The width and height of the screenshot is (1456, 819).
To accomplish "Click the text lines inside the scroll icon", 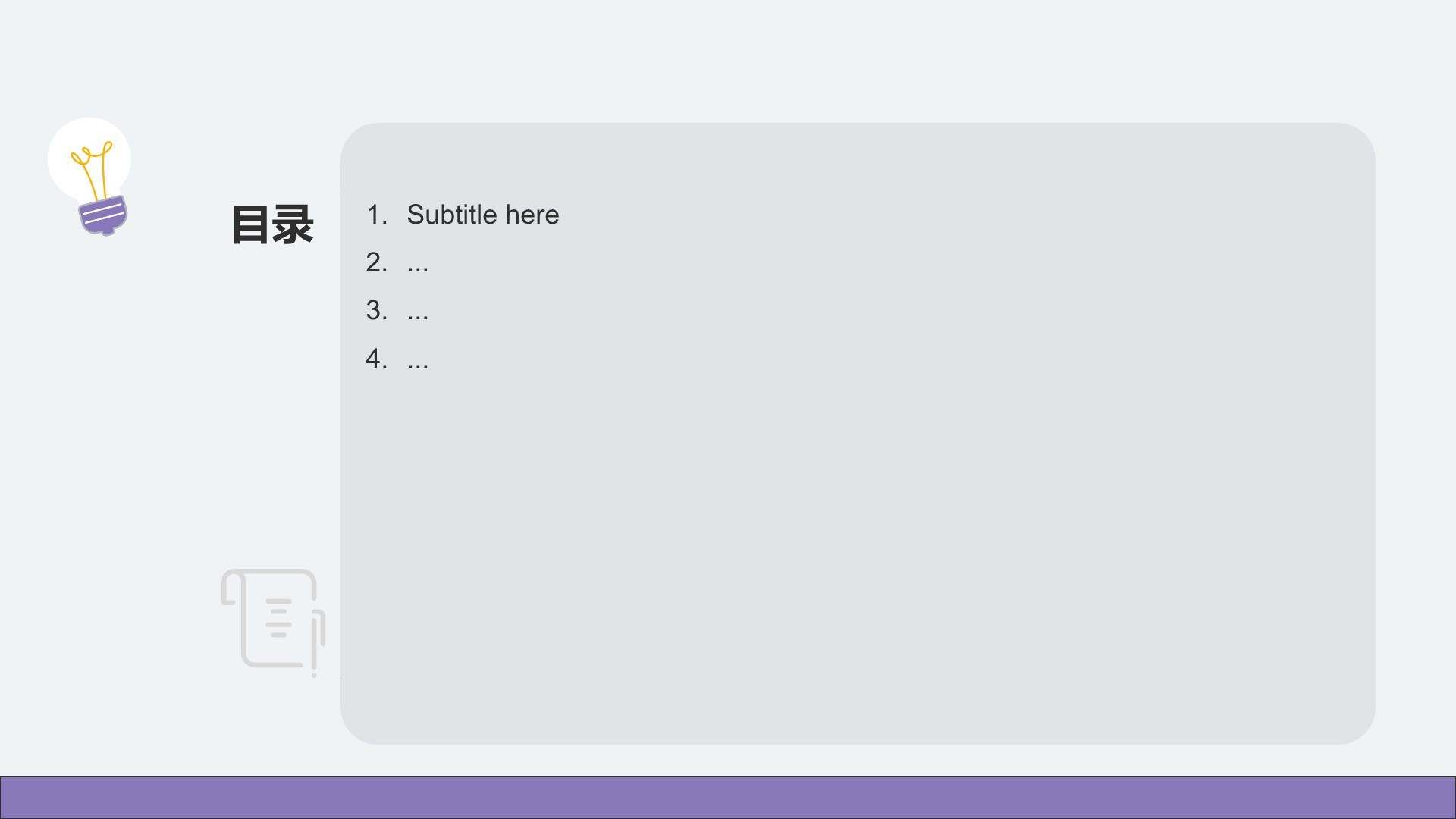I will pyautogui.click(x=278, y=617).
